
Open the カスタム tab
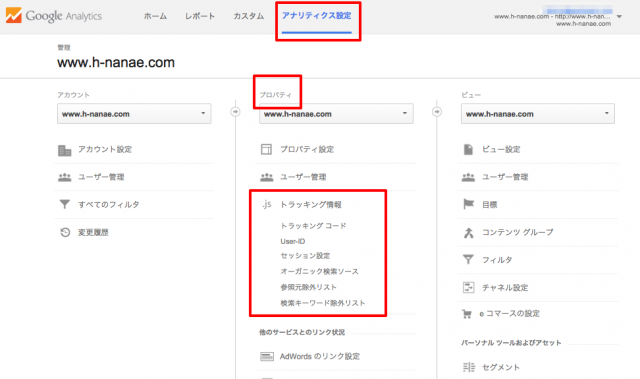pyautogui.click(x=249, y=16)
